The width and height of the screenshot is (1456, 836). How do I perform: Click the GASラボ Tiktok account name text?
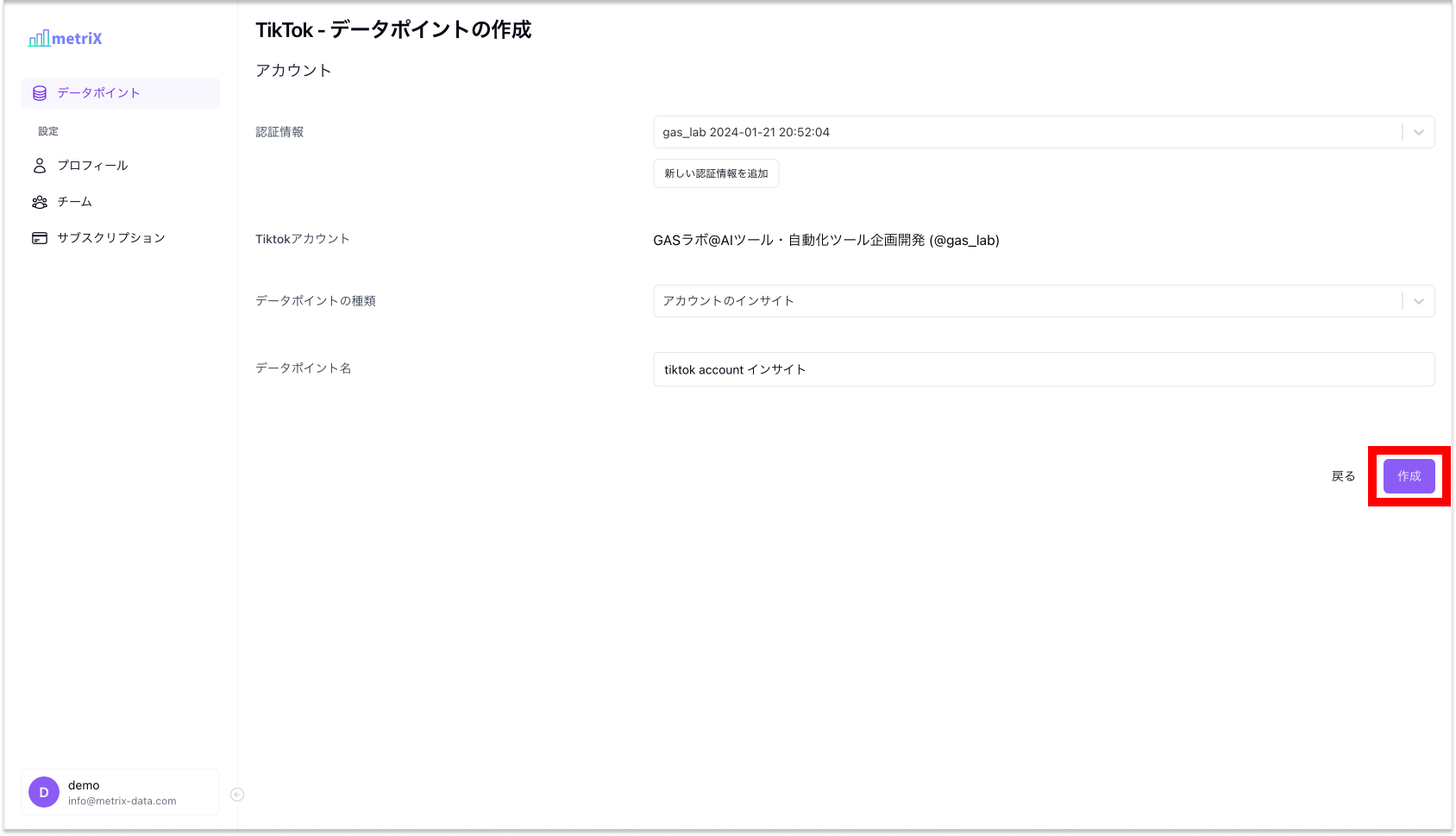click(x=826, y=241)
